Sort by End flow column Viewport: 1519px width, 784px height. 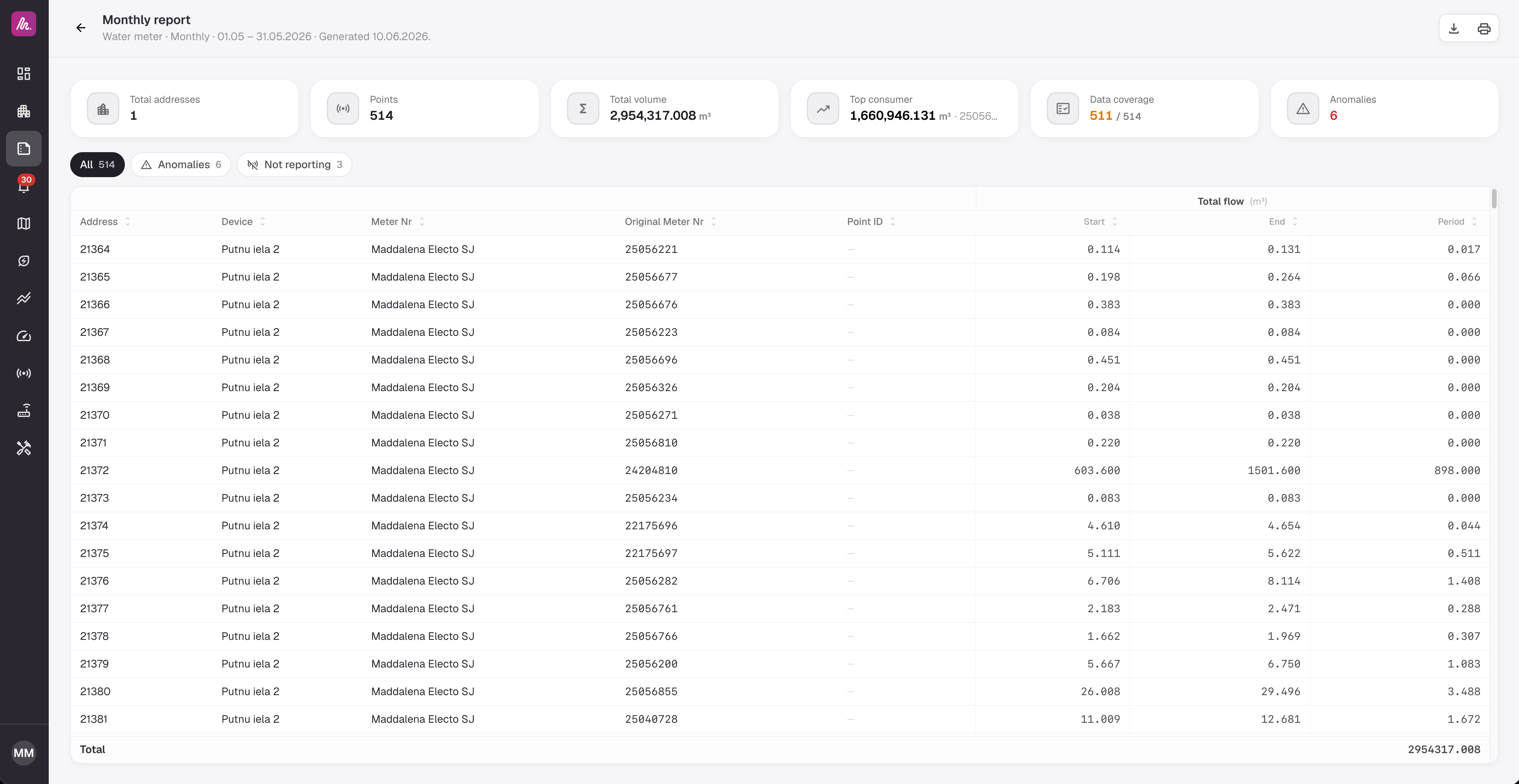pos(1283,222)
